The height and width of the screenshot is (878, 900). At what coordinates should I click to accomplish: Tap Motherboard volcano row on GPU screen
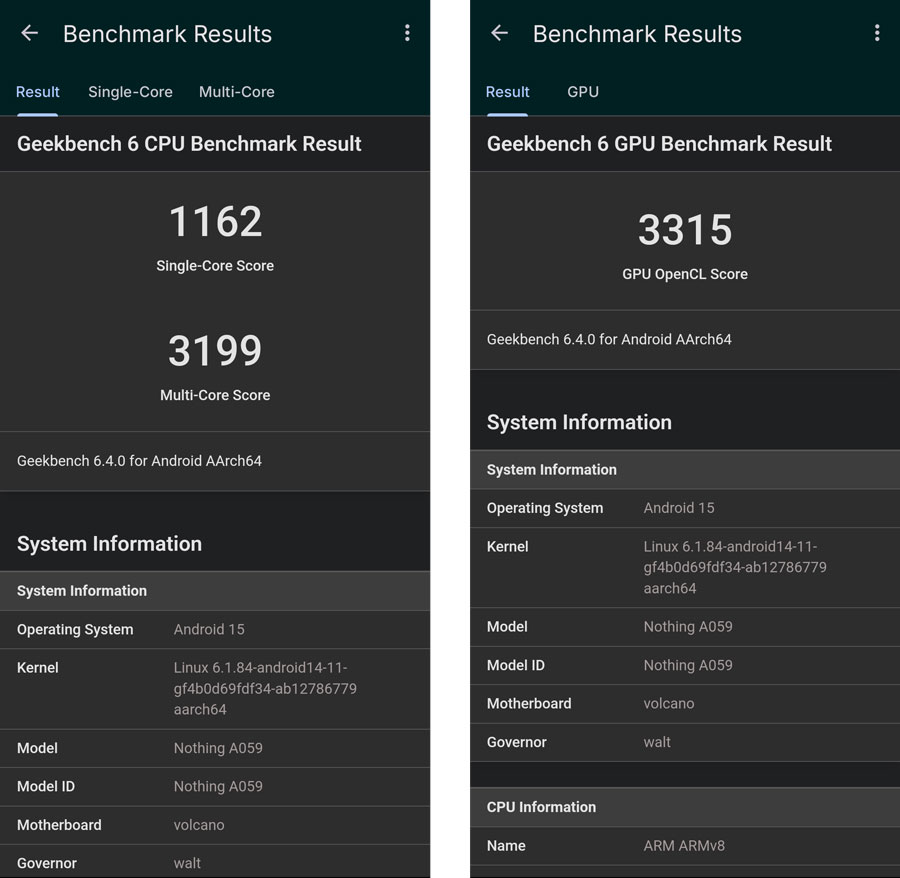[685, 704]
